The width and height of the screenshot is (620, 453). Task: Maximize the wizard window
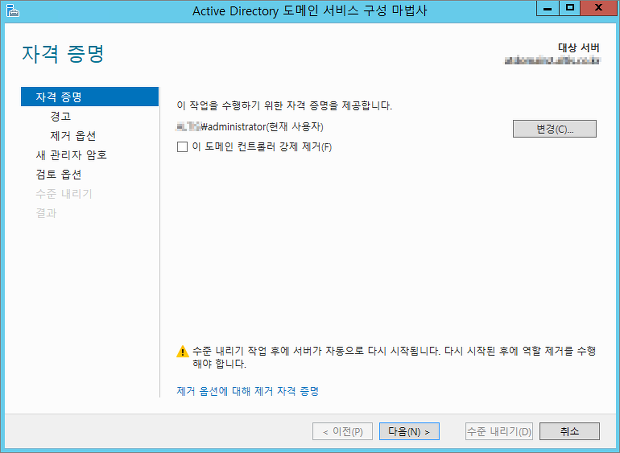(570, 8)
